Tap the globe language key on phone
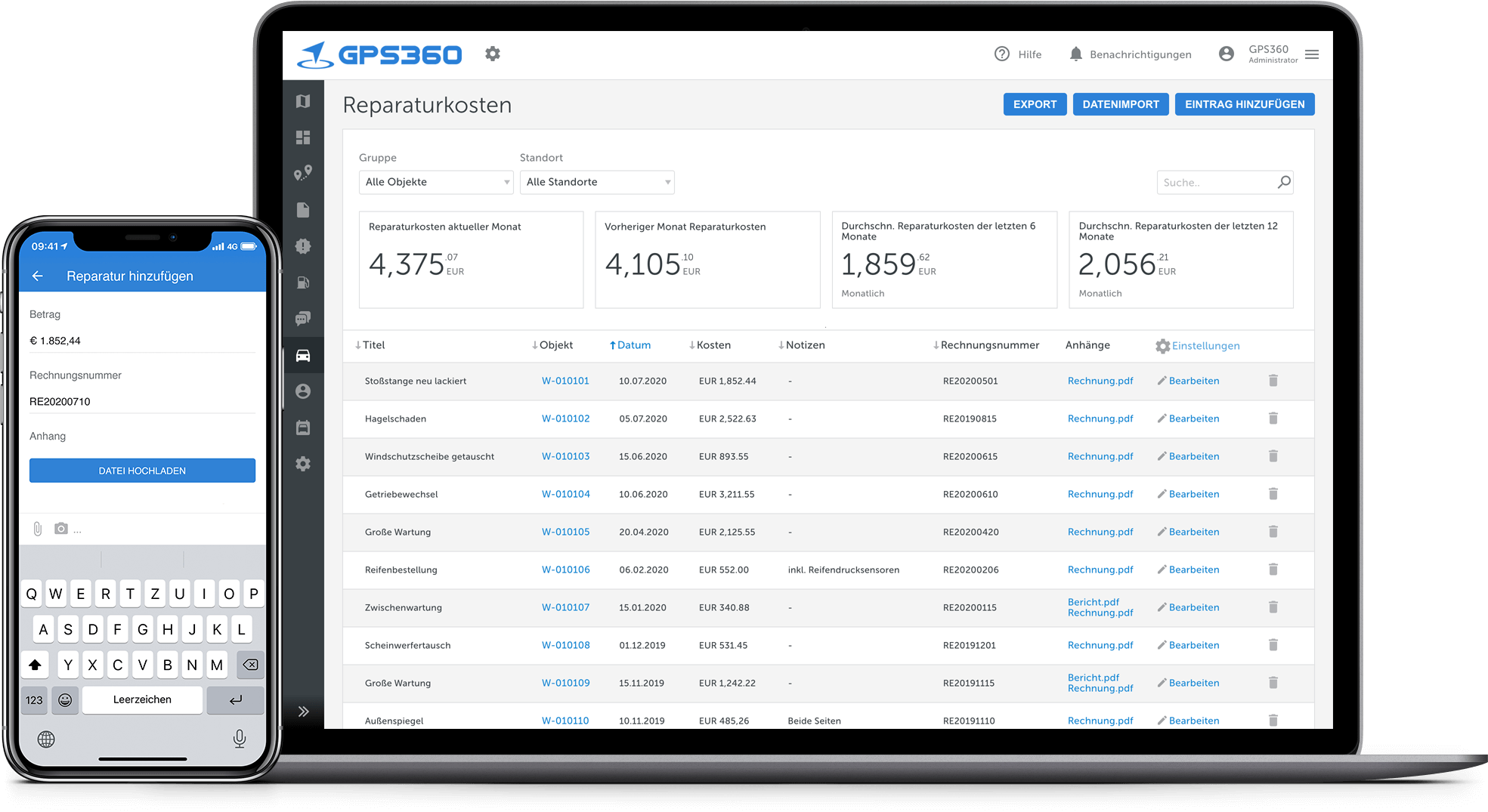The width and height of the screenshot is (1488, 812). [x=46, y=739]
